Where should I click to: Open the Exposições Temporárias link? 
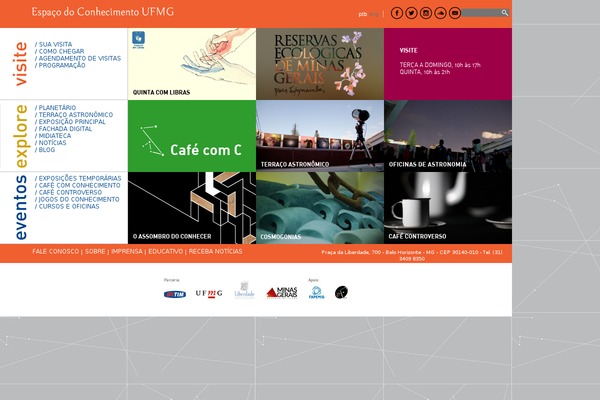78,178
